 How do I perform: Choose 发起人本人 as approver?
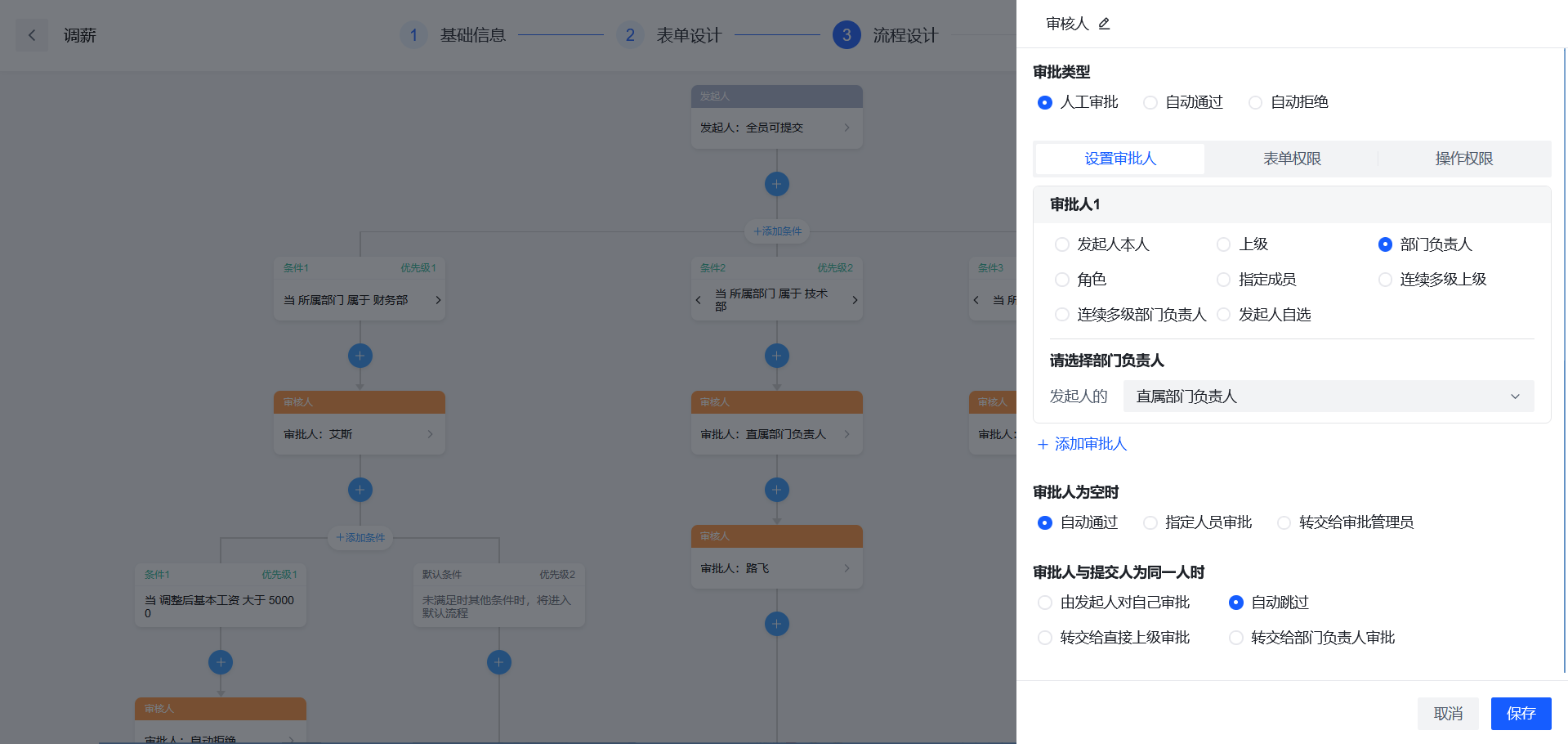tap(1101, 244)
